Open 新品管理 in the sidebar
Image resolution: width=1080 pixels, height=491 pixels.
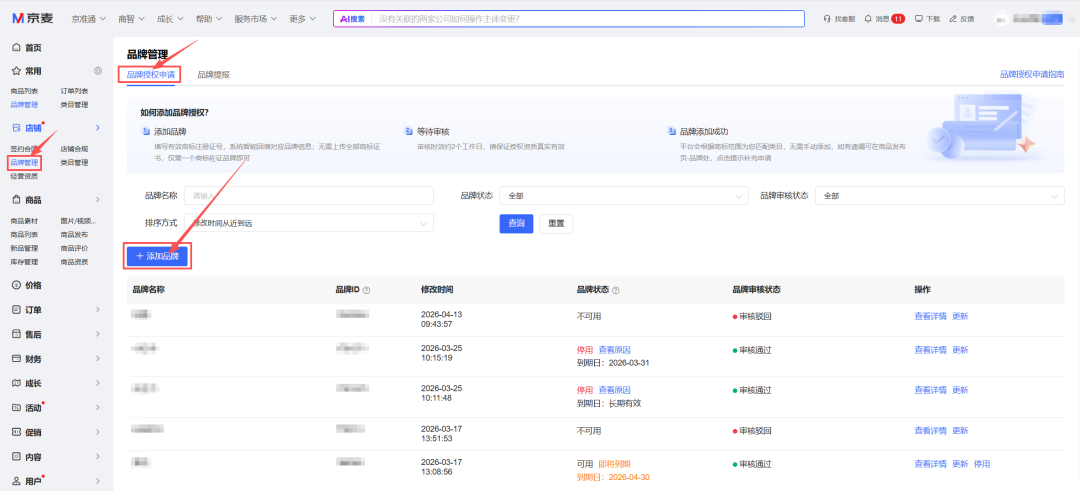click(x=24, y=248)
